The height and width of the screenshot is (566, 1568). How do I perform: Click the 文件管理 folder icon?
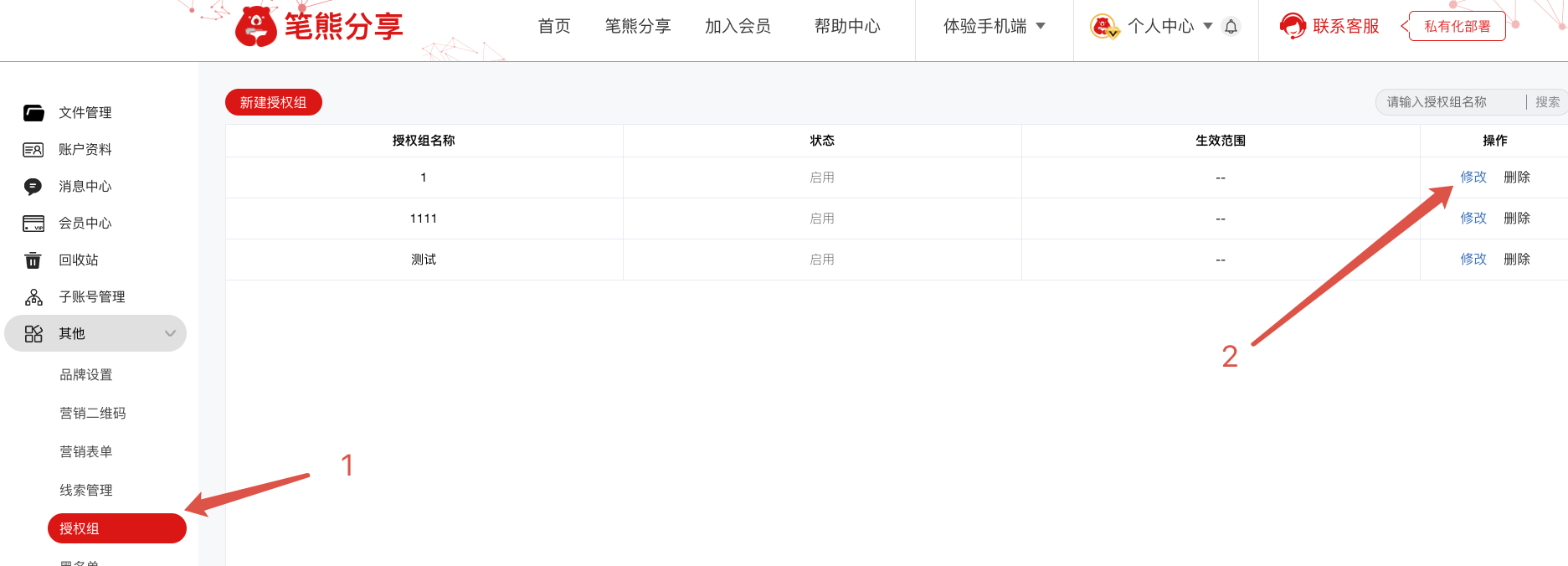(x=33, y=113)
